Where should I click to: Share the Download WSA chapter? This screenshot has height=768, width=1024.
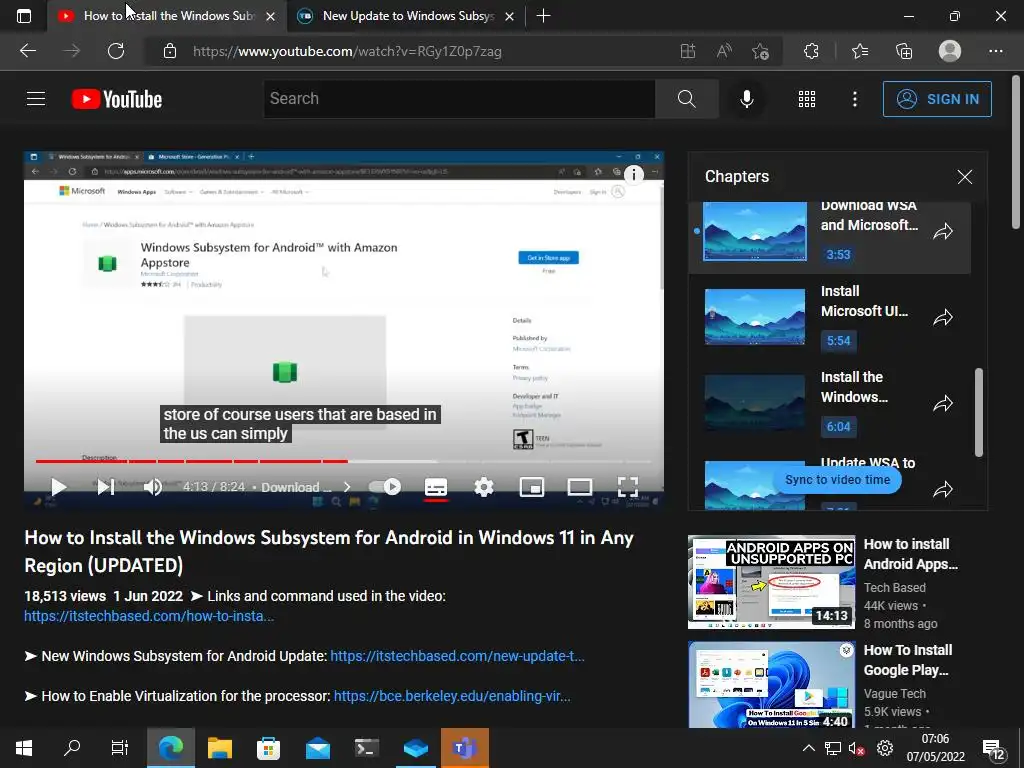click(943, 231)
